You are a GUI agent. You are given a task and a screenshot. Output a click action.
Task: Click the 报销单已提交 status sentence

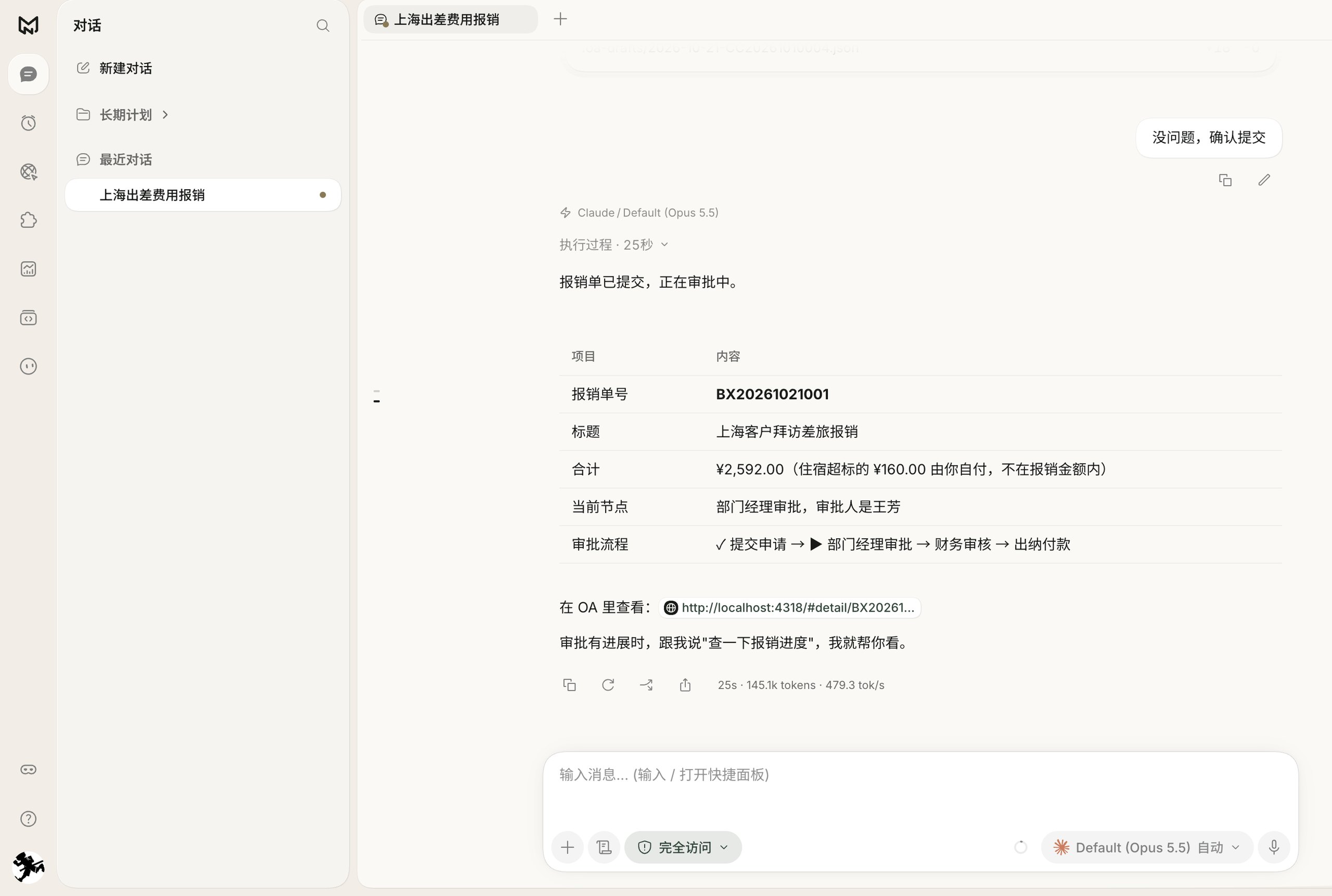(x=649, y=282)
